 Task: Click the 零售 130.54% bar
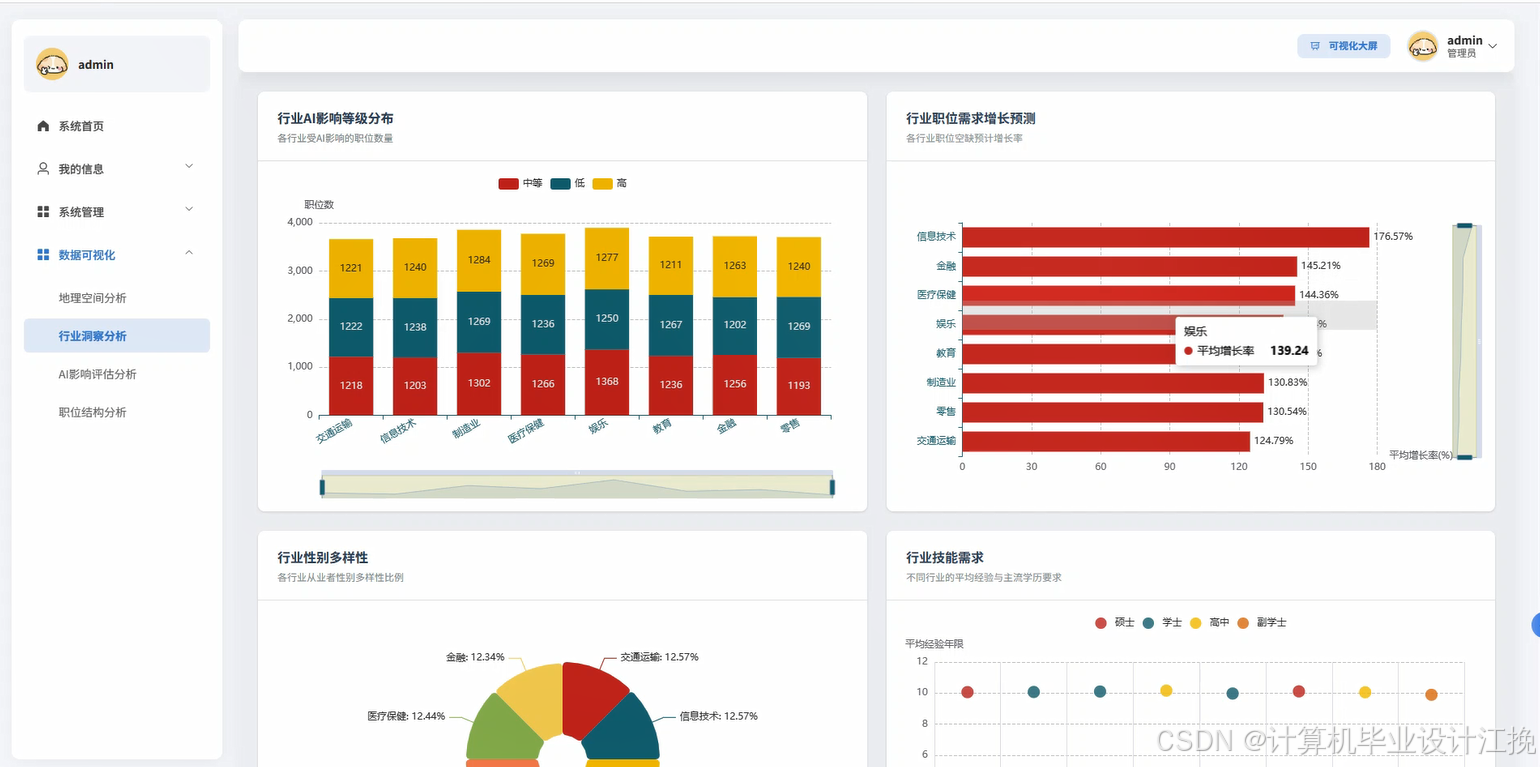[x=1112, y=412]
